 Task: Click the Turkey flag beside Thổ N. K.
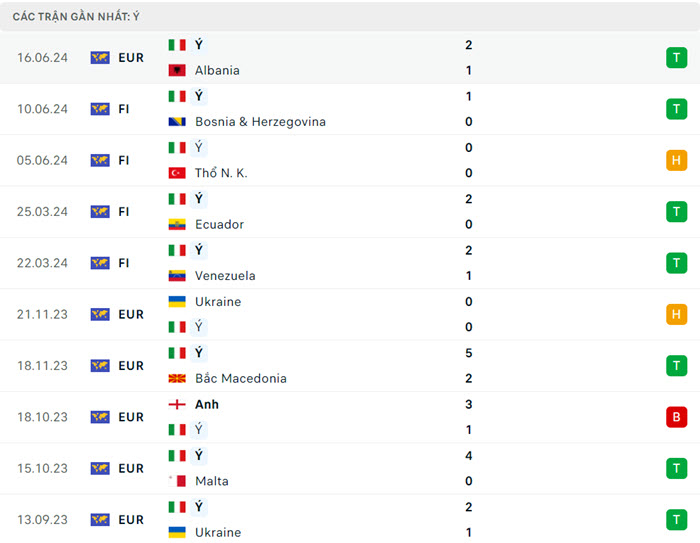click(177, 173)
